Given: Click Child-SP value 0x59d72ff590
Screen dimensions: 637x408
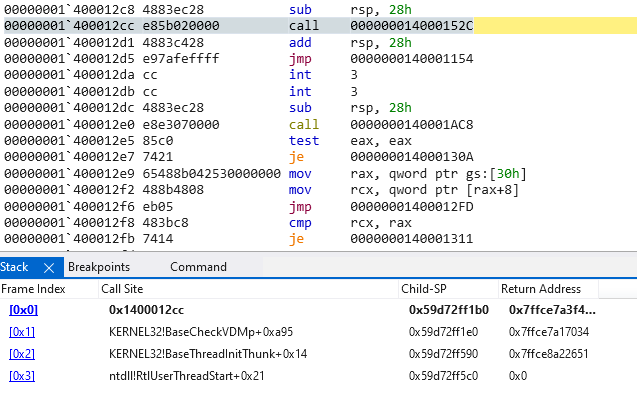Looking at the screenshot, I should click(444, 354).
